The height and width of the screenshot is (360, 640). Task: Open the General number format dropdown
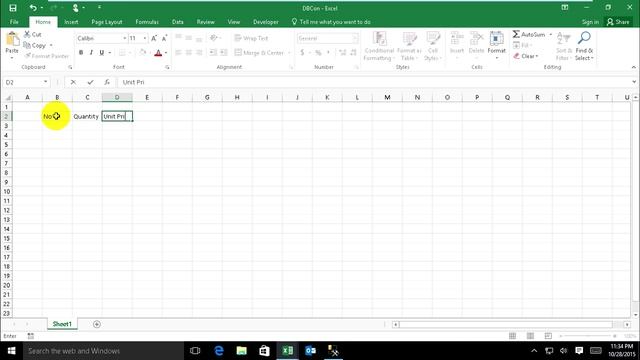pyautogui.click(x=355, y=38)
